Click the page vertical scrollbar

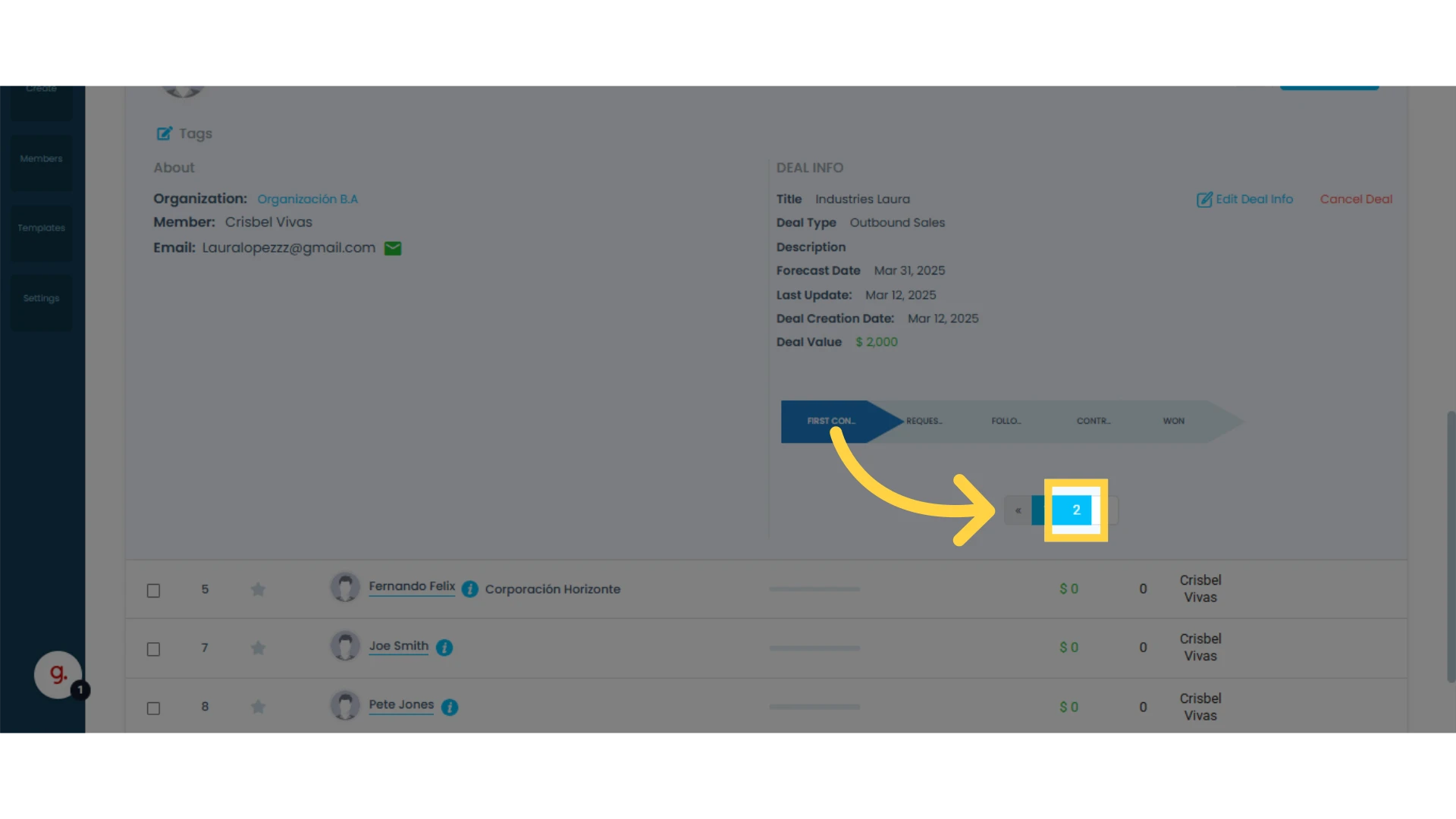tap(1451, 547)
